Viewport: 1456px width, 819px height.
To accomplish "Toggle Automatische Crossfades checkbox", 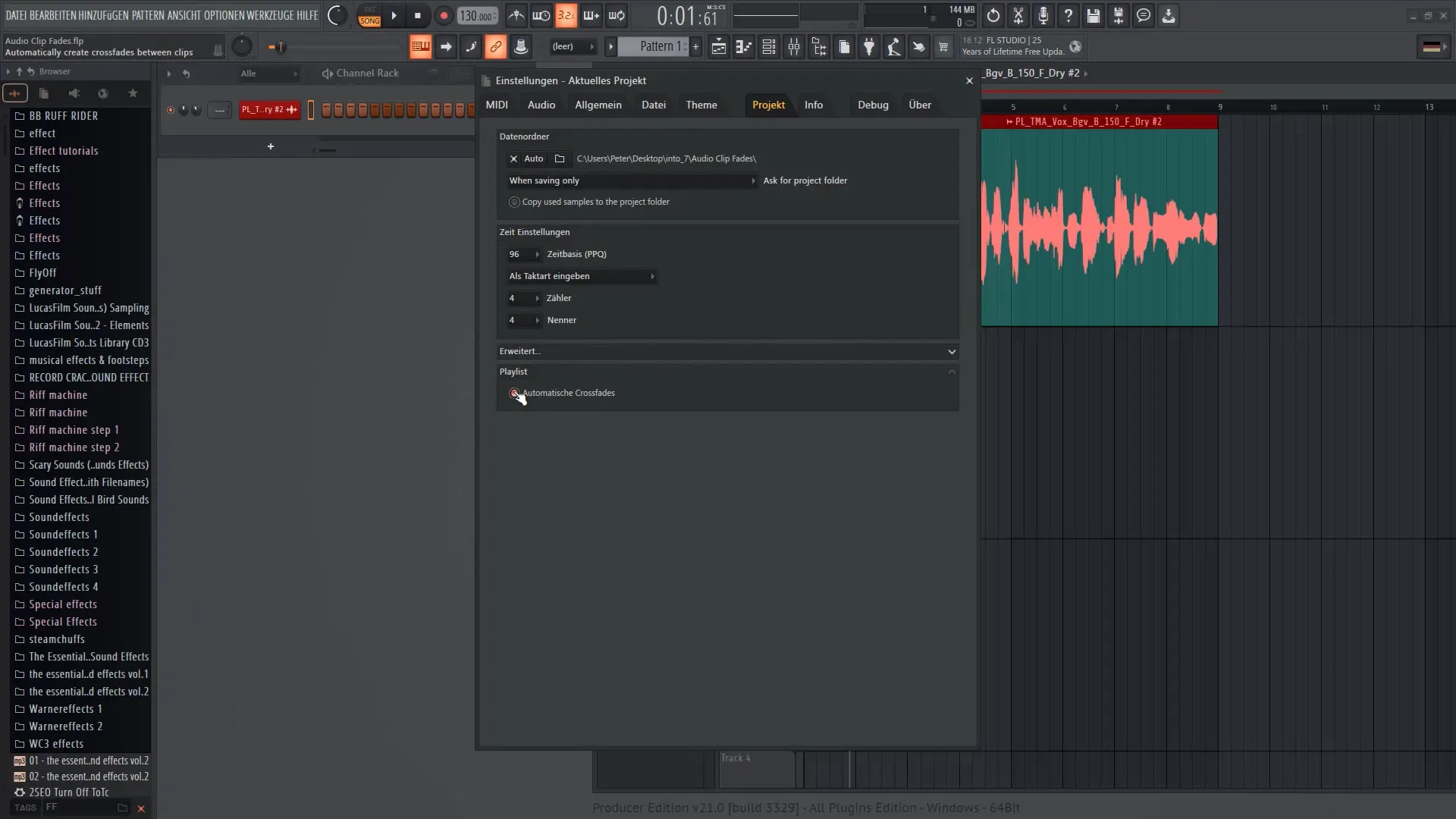I will pos(515,392).
